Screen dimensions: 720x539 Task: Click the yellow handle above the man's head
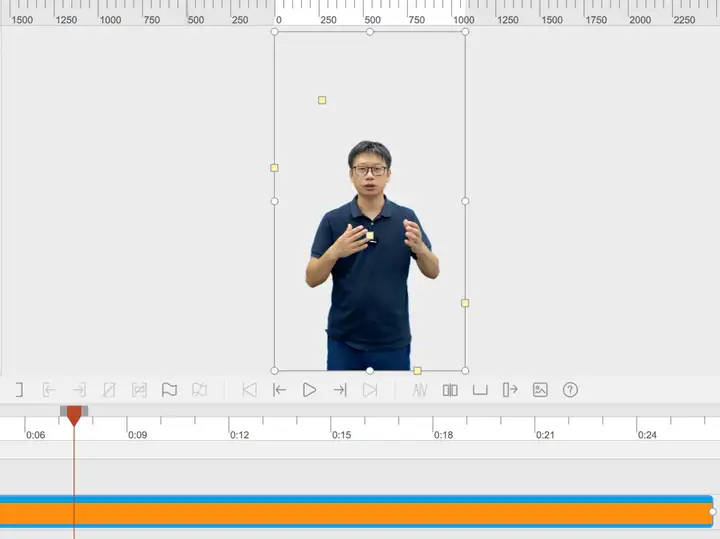click(x=322, y=100)
